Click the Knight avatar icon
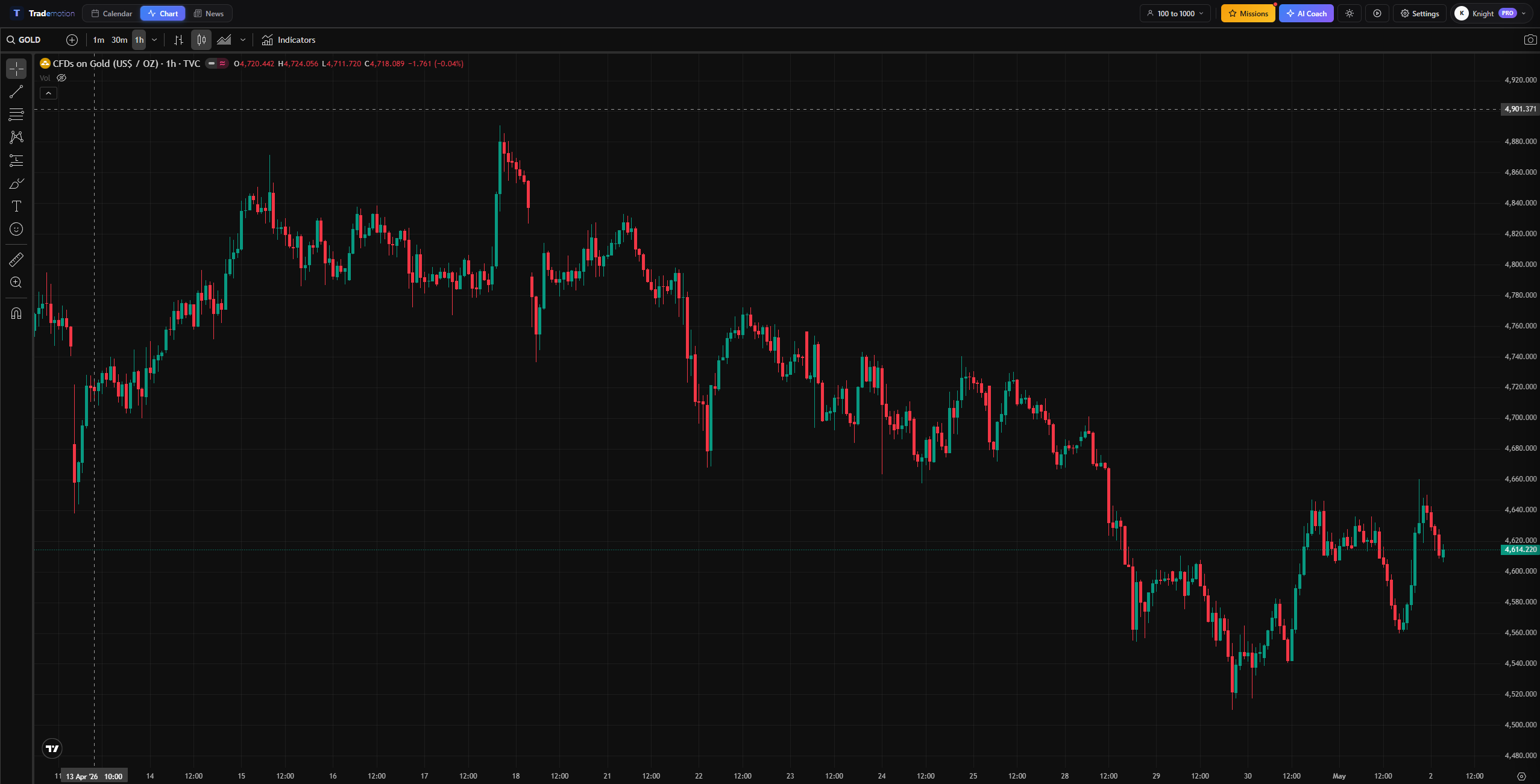Screen dimensions: 1540x784 click(x=1461, y=13)
